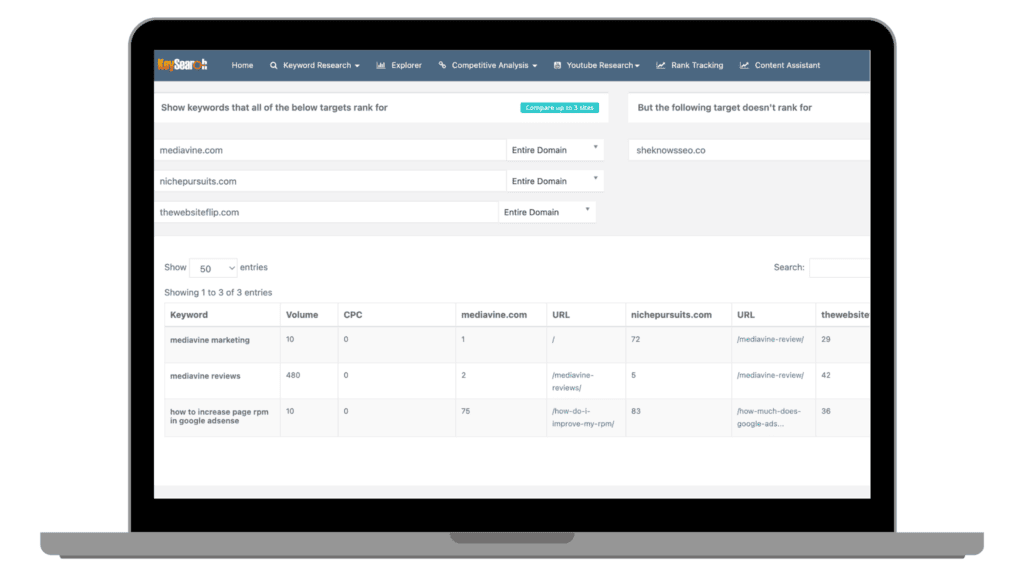Image resolution: width=1024 pixels, height=576 pixels.
Task: Click the Explorer bar chart icon
Action: click(381, 65)
